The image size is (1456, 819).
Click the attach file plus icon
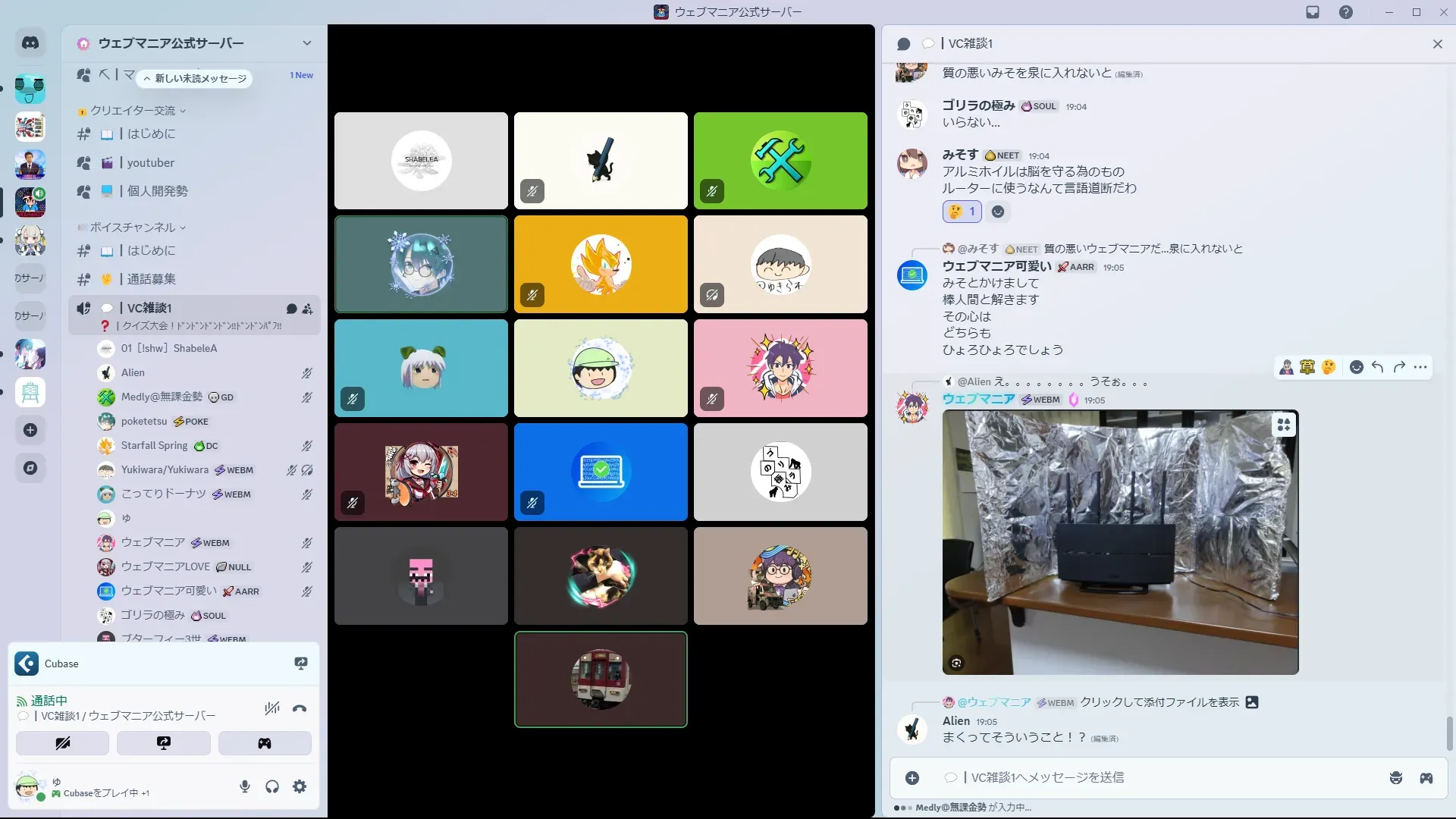point(912,778)
